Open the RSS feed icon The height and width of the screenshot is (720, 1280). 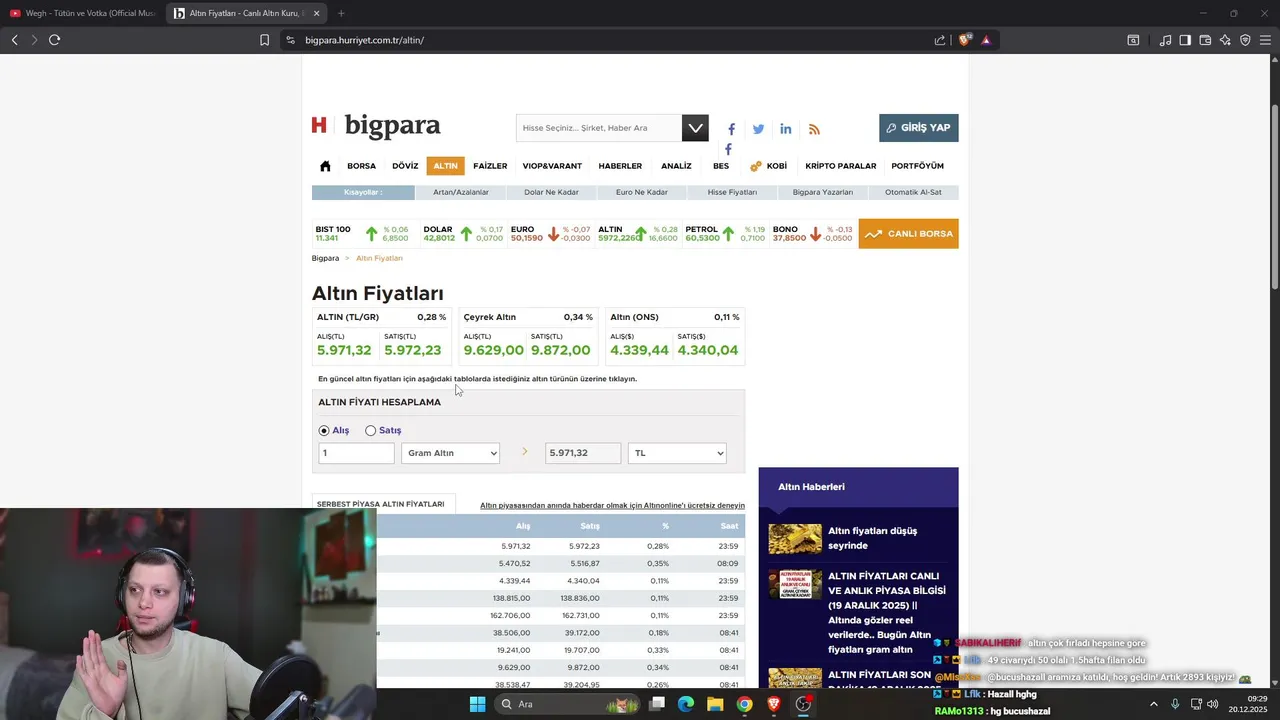814,129
